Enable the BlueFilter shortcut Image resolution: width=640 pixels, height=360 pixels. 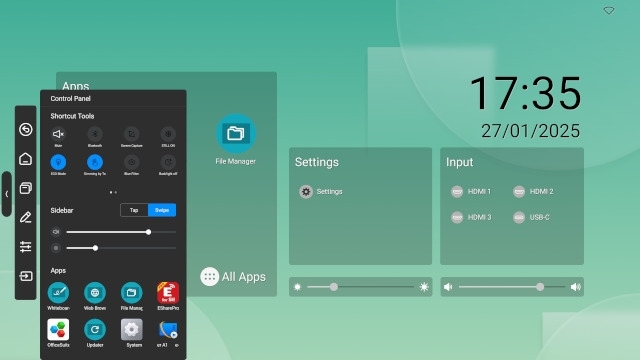(131, 162)
